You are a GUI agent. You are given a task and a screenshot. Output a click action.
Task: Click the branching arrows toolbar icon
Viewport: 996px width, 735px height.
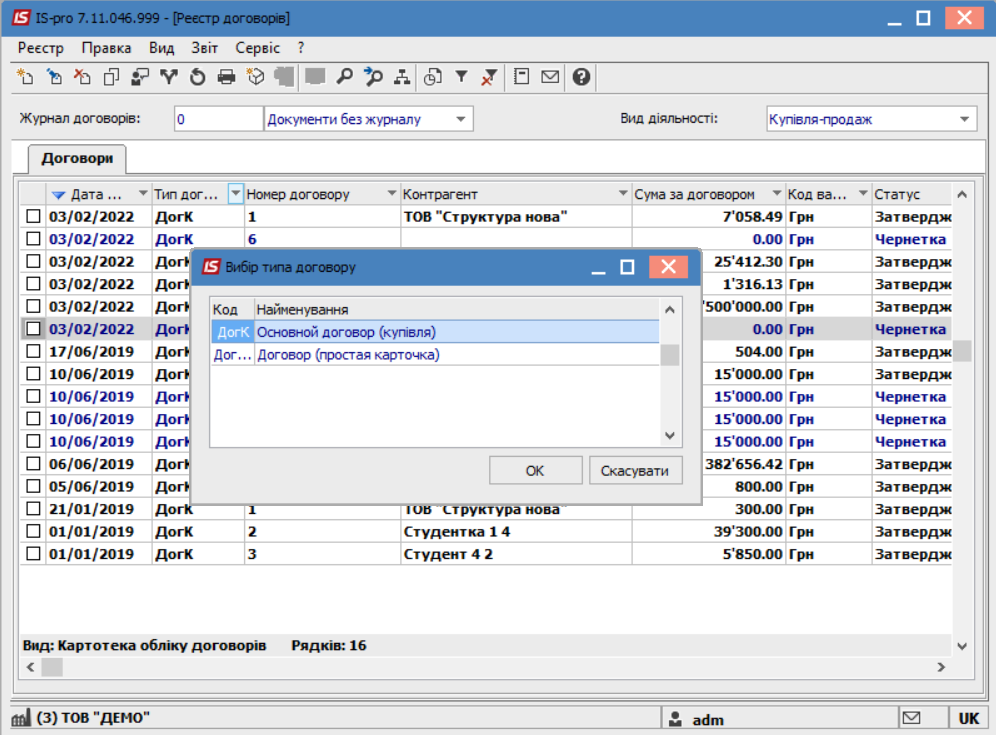(x=168, y=77)
